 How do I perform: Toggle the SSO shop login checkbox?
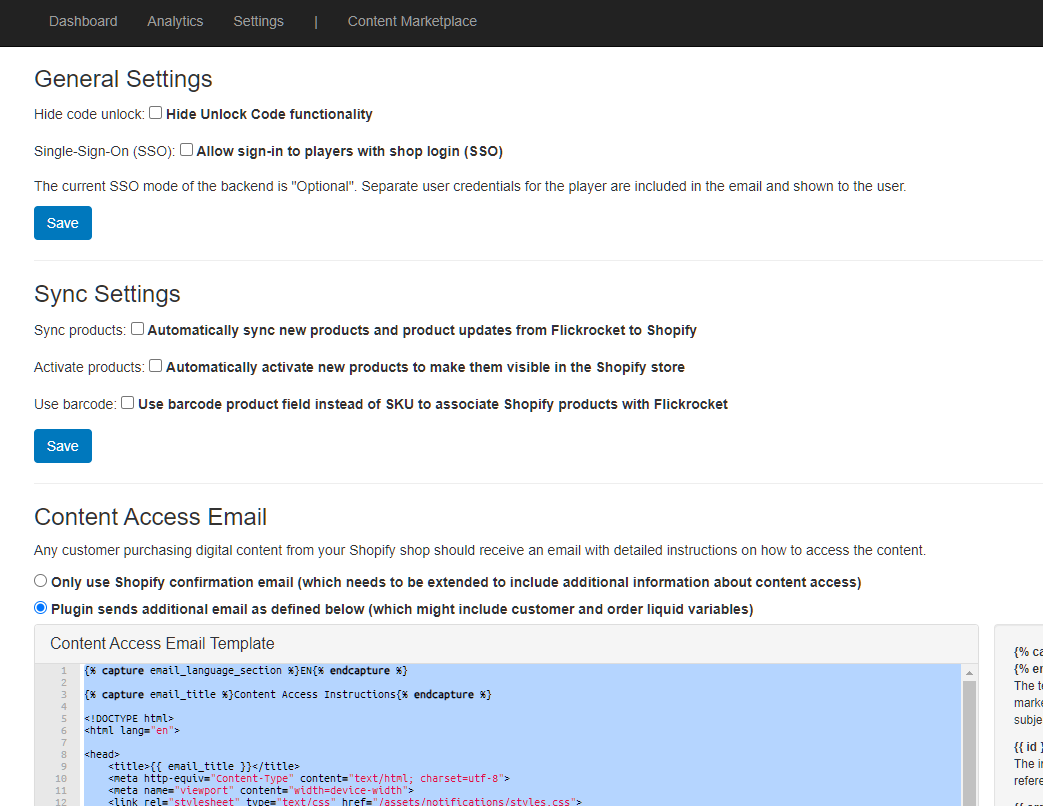click(187, 150)
